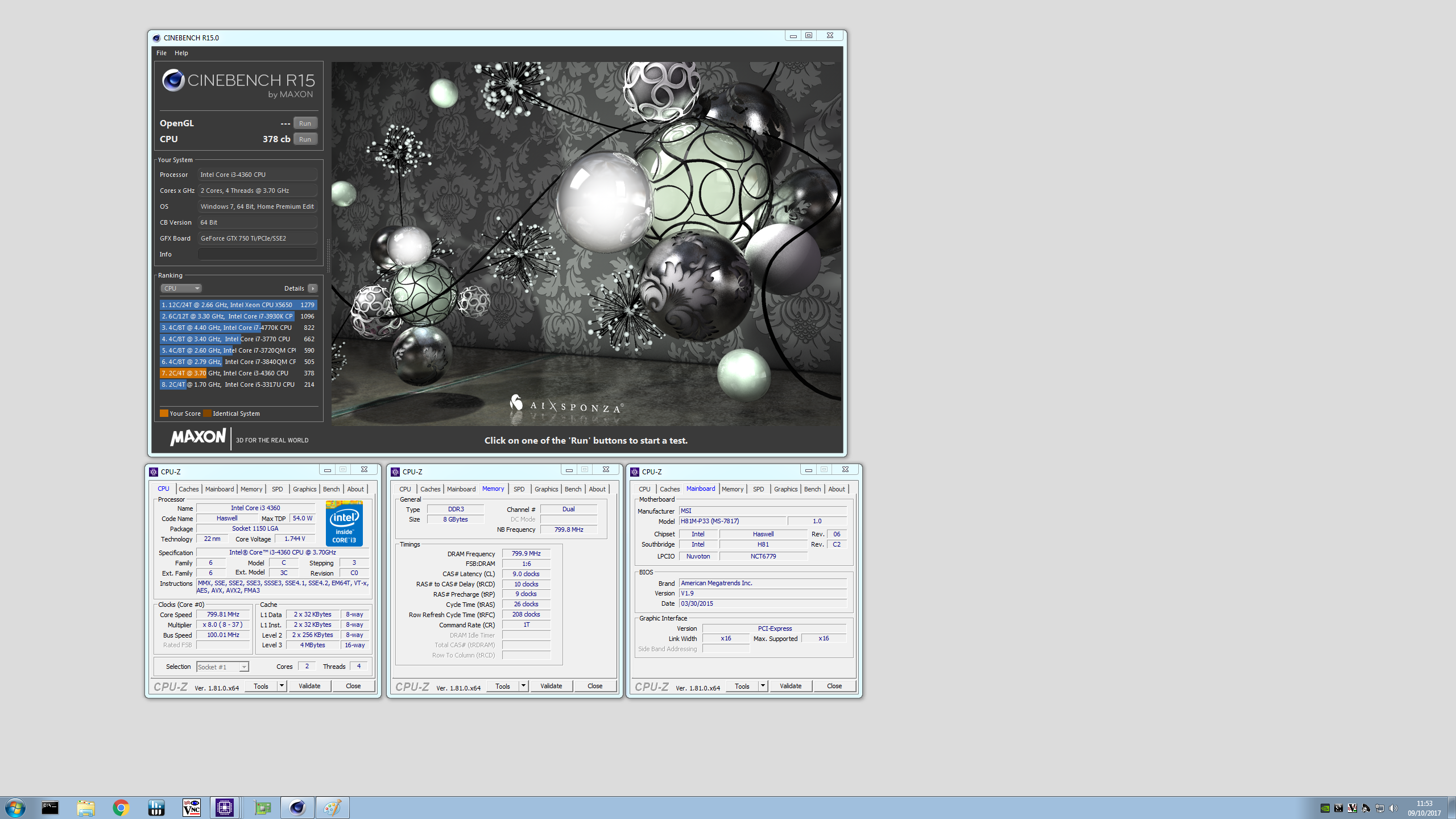Click Tools button in CPU-Z Memory window

point(503,686)
